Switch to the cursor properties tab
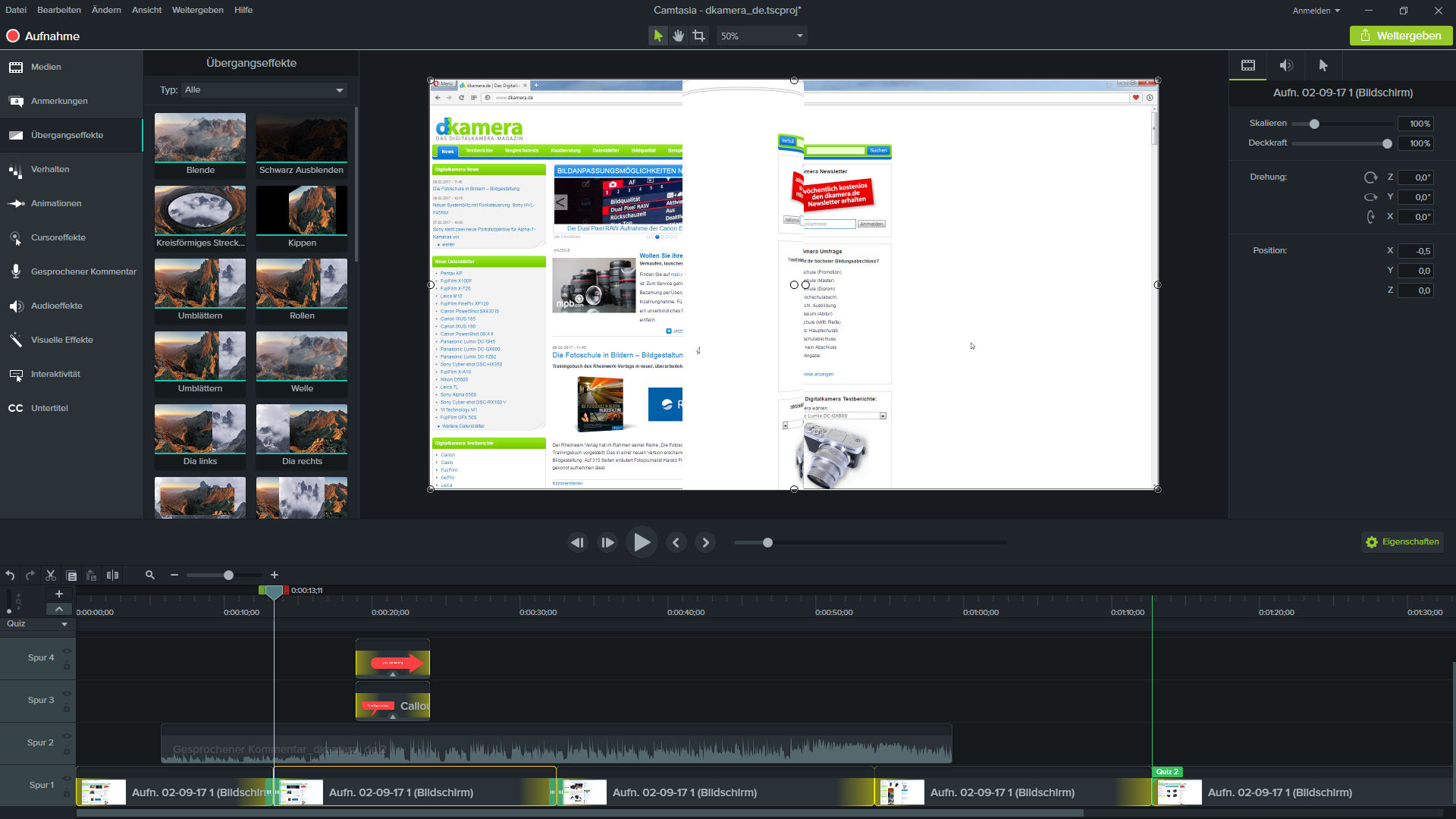 (x=1323, y=65)
